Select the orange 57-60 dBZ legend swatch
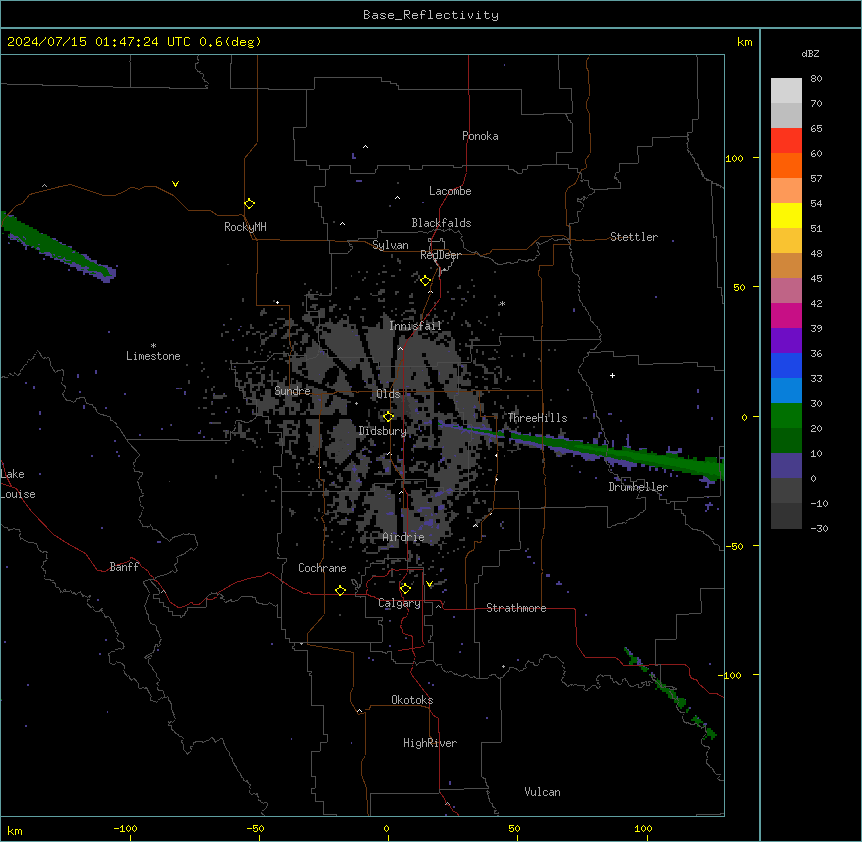862x842 pixels. 786,165
